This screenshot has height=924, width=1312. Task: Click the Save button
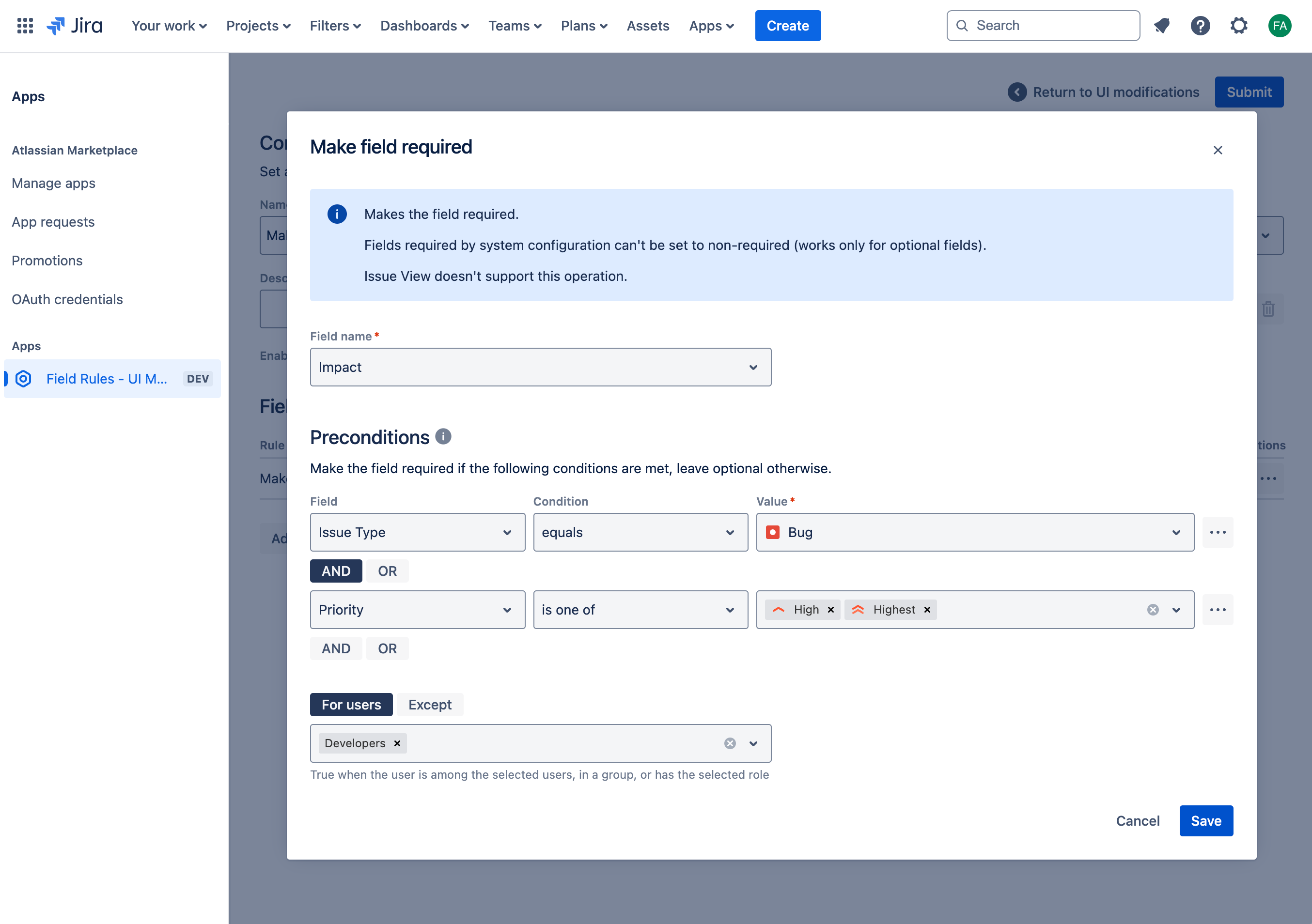click(1206, 821)
